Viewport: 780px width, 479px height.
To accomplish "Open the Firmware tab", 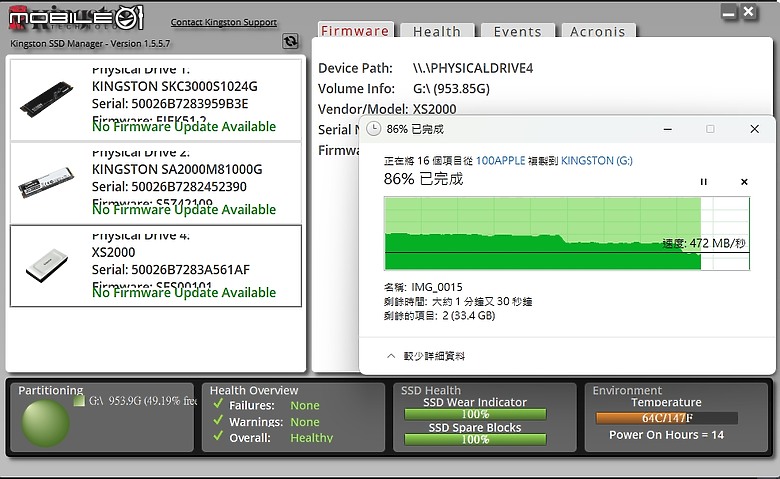I will point(355,30).
